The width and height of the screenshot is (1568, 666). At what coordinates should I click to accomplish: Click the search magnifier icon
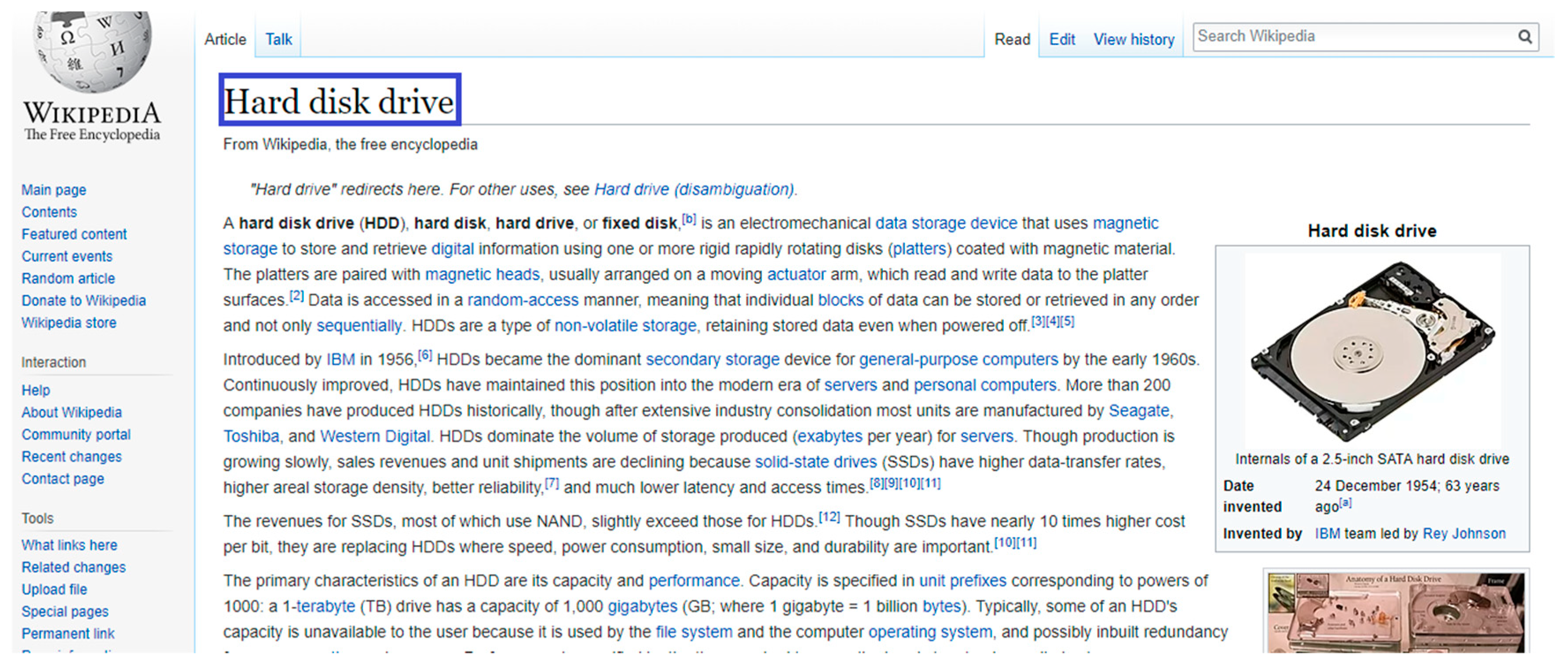pos(1524,37)
